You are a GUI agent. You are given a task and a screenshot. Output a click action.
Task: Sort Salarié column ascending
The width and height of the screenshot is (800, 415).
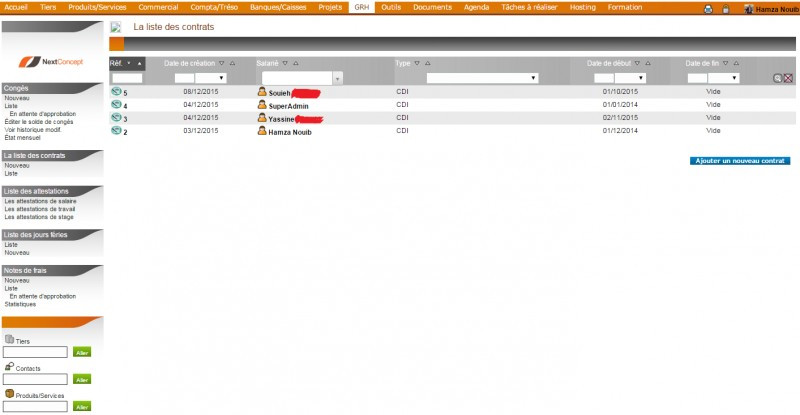(x=296, y=63)
